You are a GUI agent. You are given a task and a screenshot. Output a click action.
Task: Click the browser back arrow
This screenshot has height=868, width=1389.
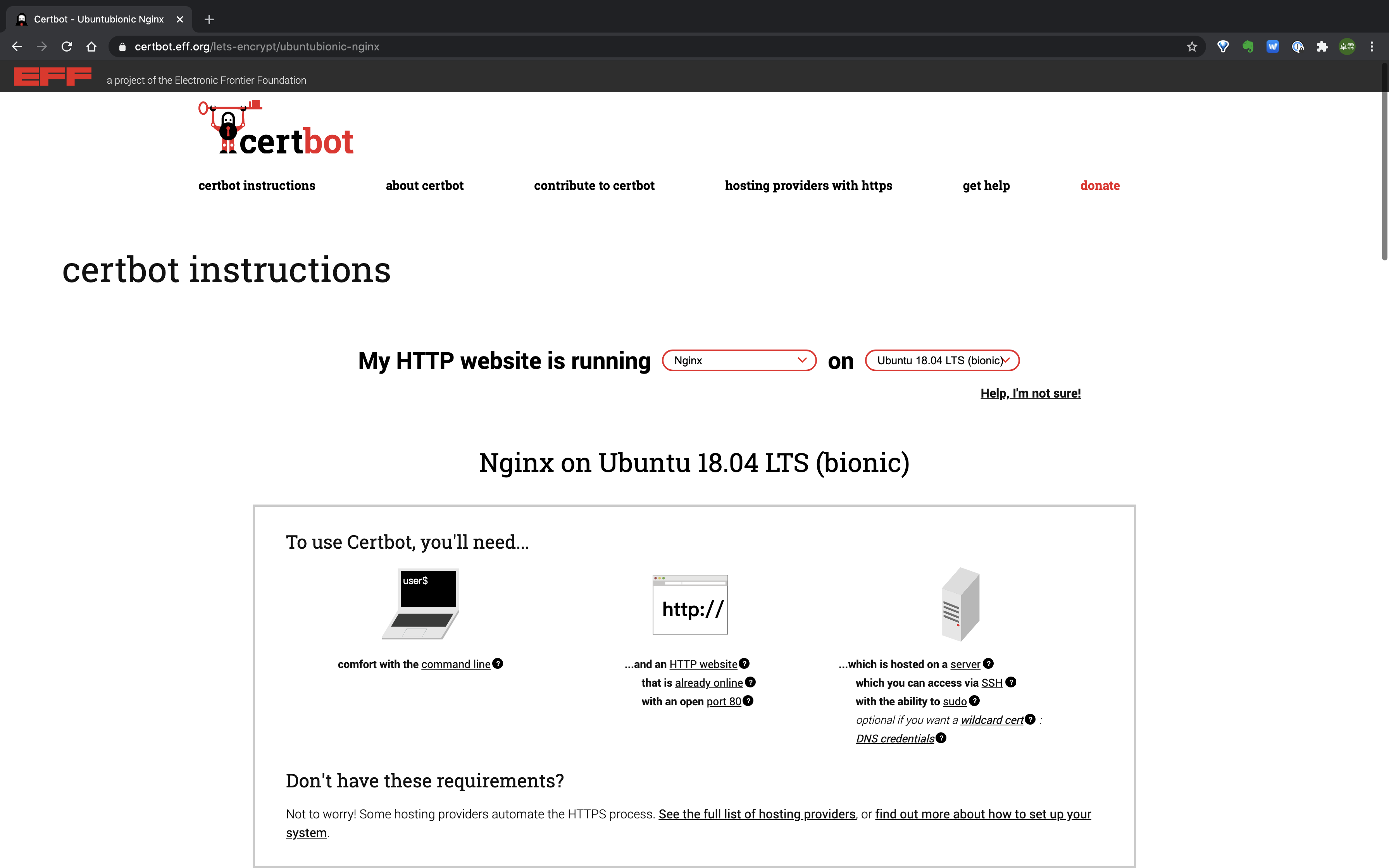point(17,46)
